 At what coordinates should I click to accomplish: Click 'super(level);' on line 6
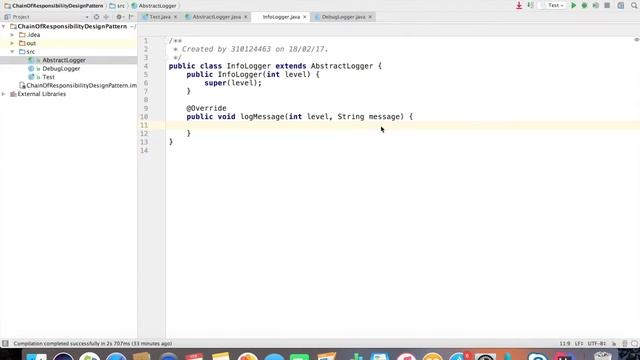coord(233,83)
